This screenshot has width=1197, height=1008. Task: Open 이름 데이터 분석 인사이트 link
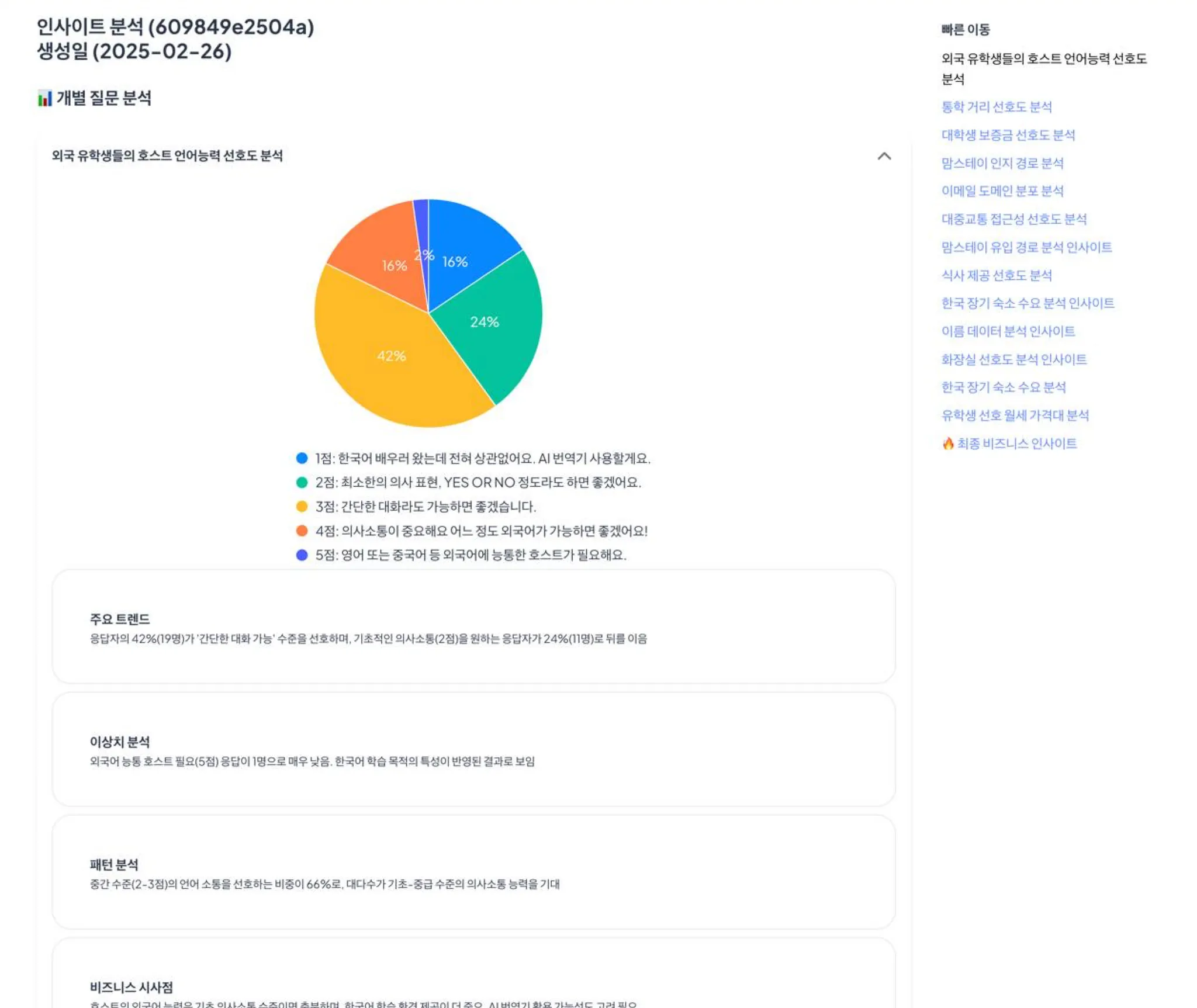click(1008, 331)
